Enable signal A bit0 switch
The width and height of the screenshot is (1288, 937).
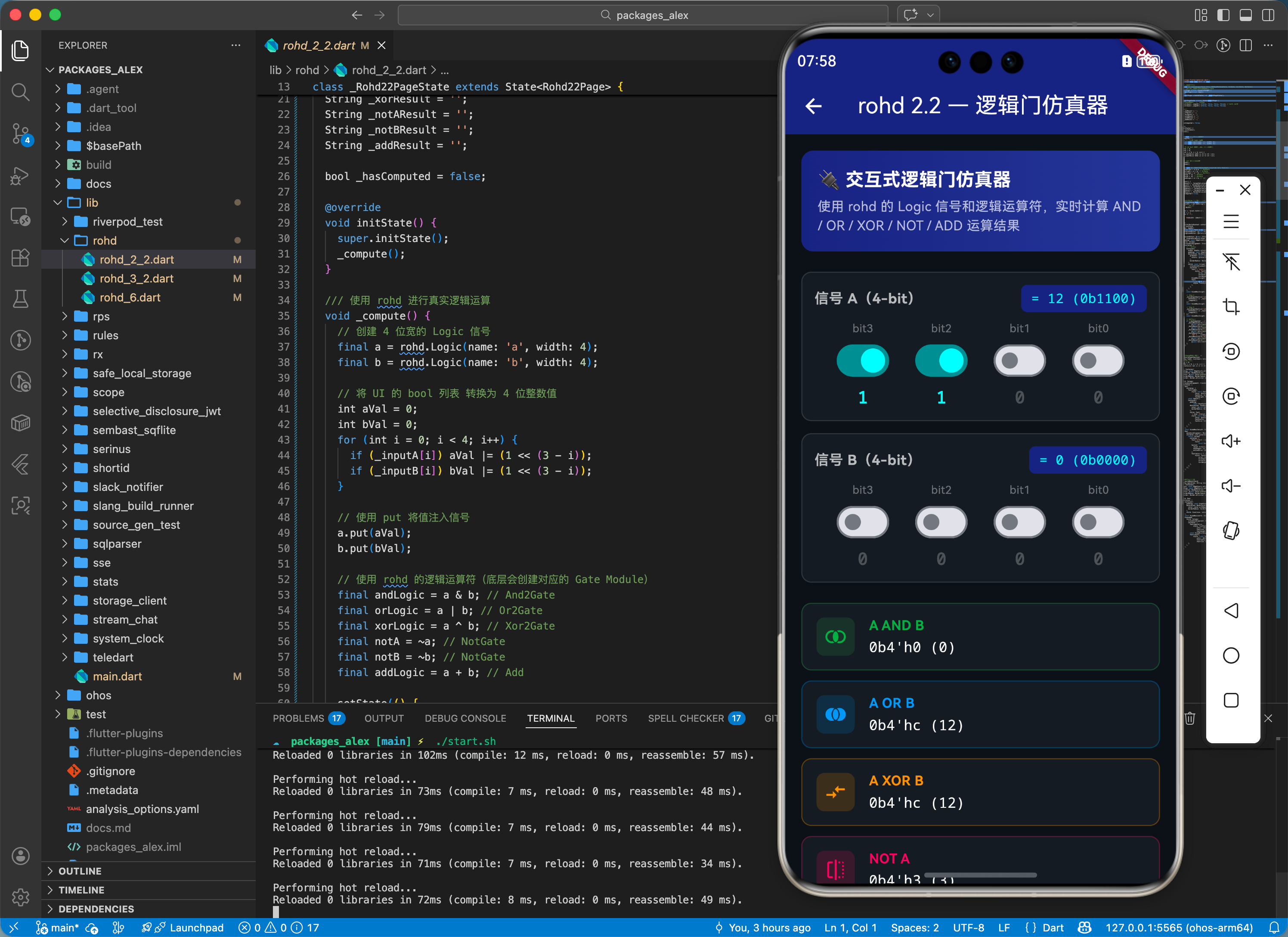click(x=1097, y=360)
